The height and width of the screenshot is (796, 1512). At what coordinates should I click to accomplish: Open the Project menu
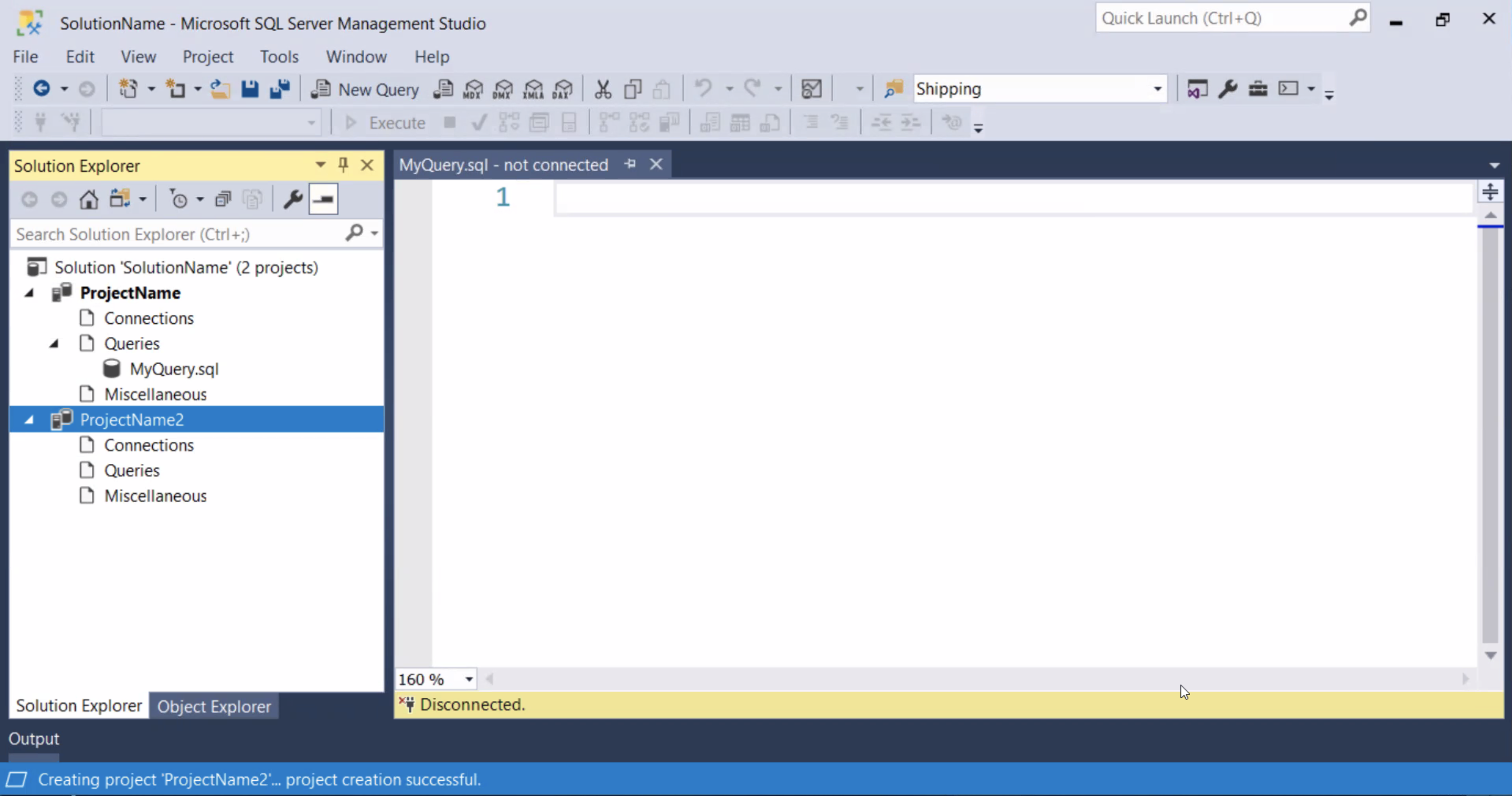pos(208,57)
